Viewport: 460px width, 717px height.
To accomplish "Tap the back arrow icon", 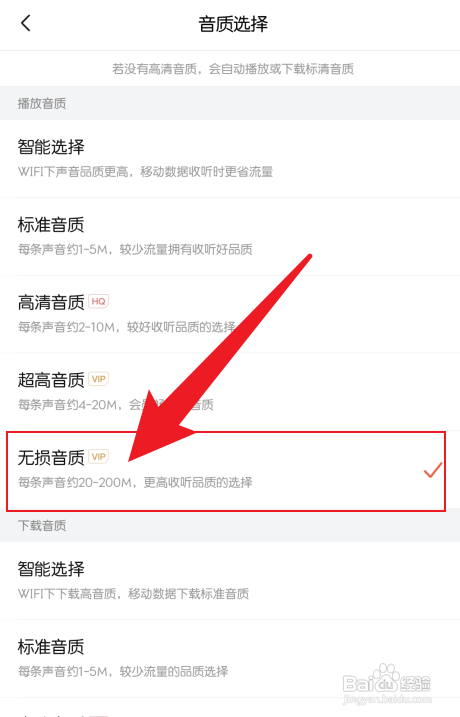I will 26,23.
